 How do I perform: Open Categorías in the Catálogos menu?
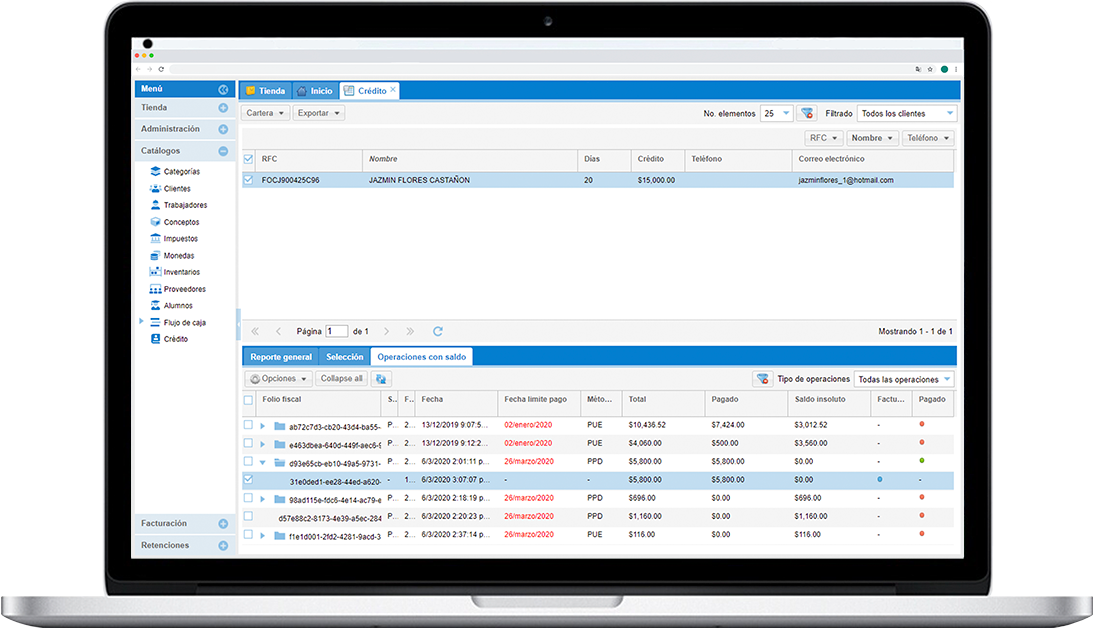(181, 172)
